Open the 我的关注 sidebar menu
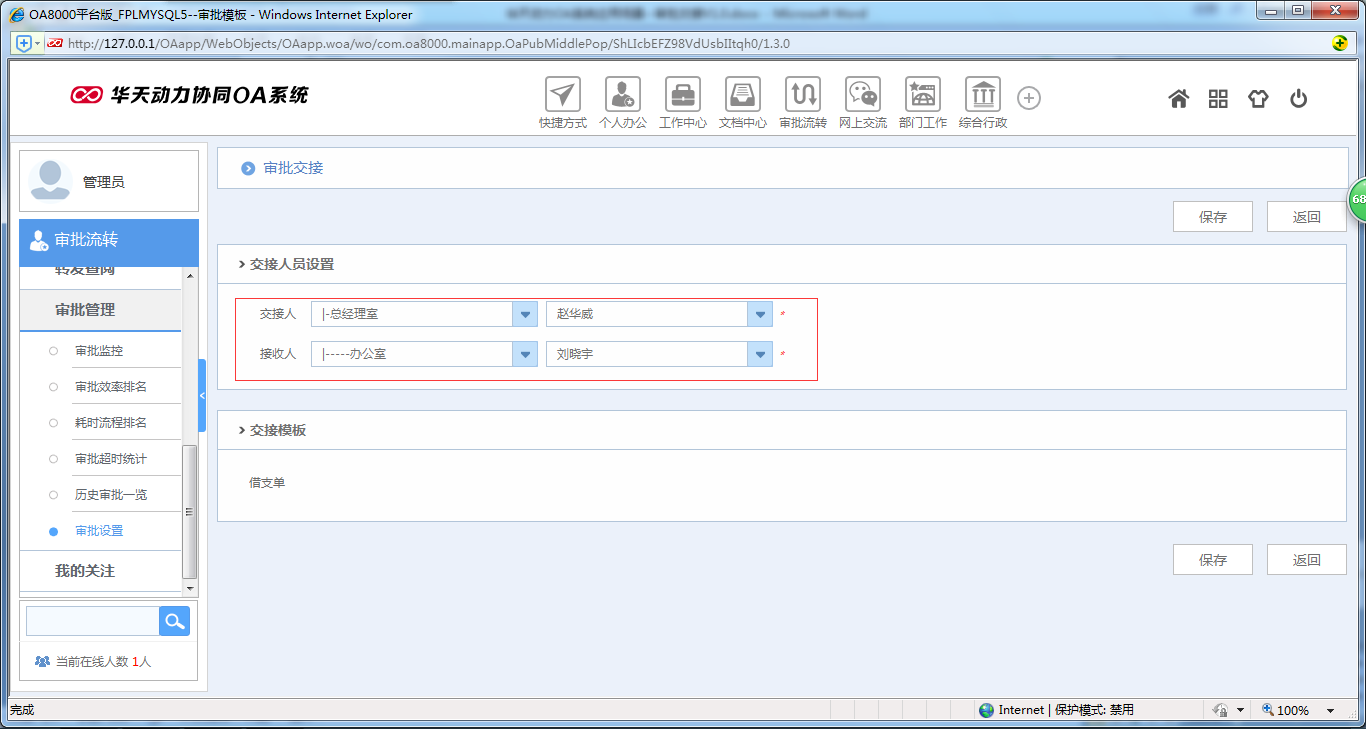Viewport: 1366px width, 729px height. click(x=85, y=571)
